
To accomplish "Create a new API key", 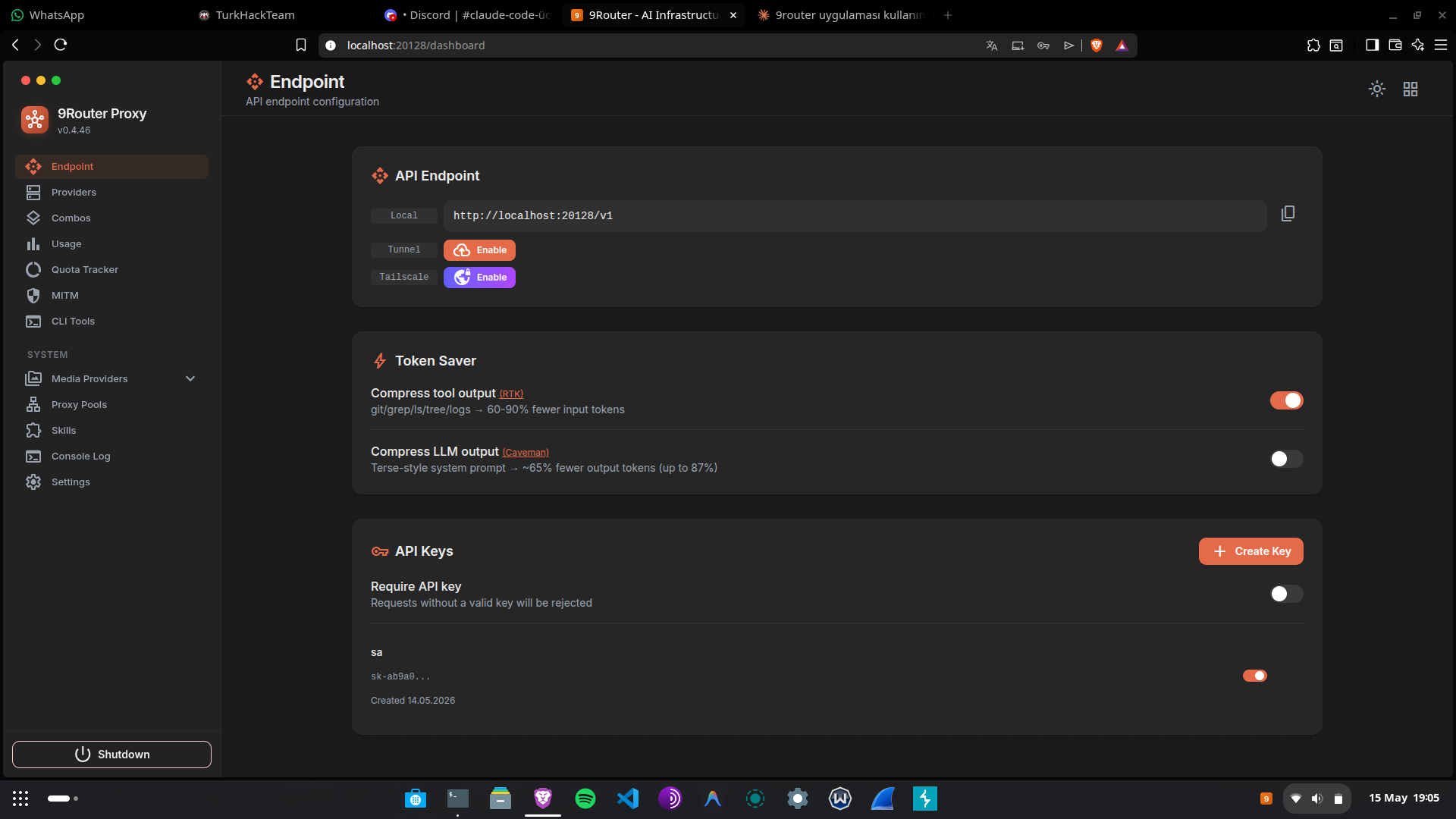I will pos(1250,551).
